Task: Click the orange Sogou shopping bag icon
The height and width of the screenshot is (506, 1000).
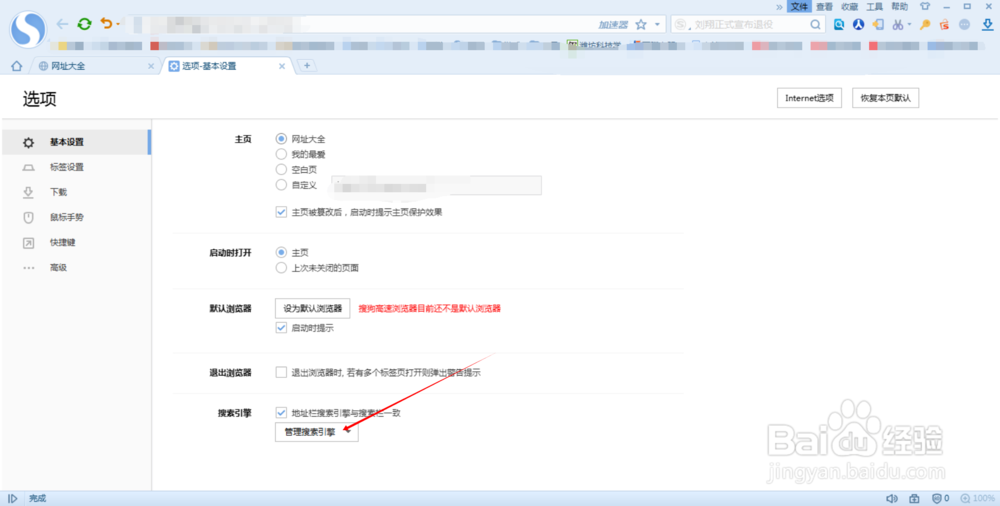Action: [x=945, y=24]
